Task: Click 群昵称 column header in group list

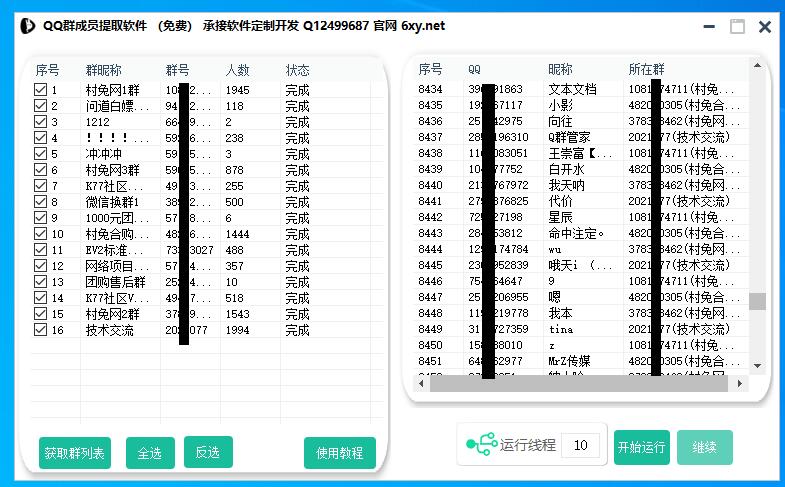Action: pyautogui.click(x=104, y=70)
